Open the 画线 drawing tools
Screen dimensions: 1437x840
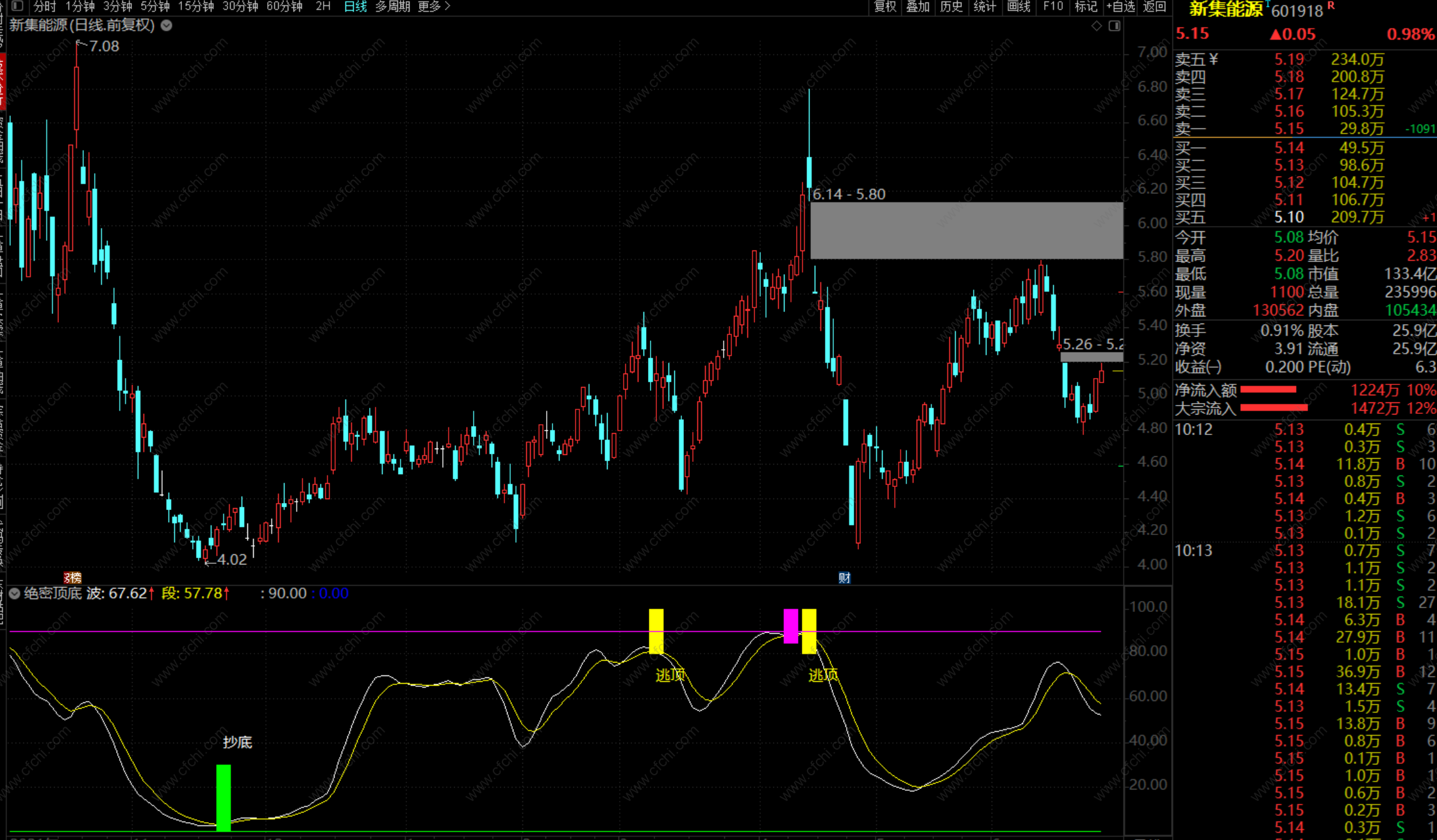pos(1018,6)
